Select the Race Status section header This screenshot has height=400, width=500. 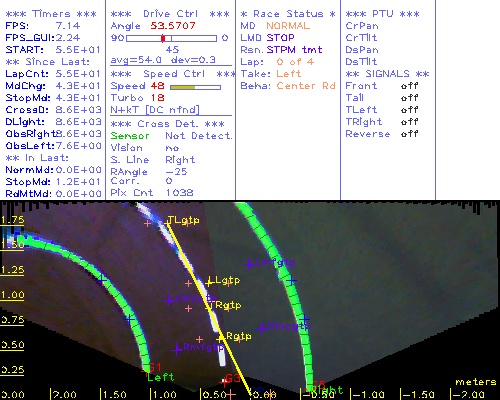click(x=288, y=14)
